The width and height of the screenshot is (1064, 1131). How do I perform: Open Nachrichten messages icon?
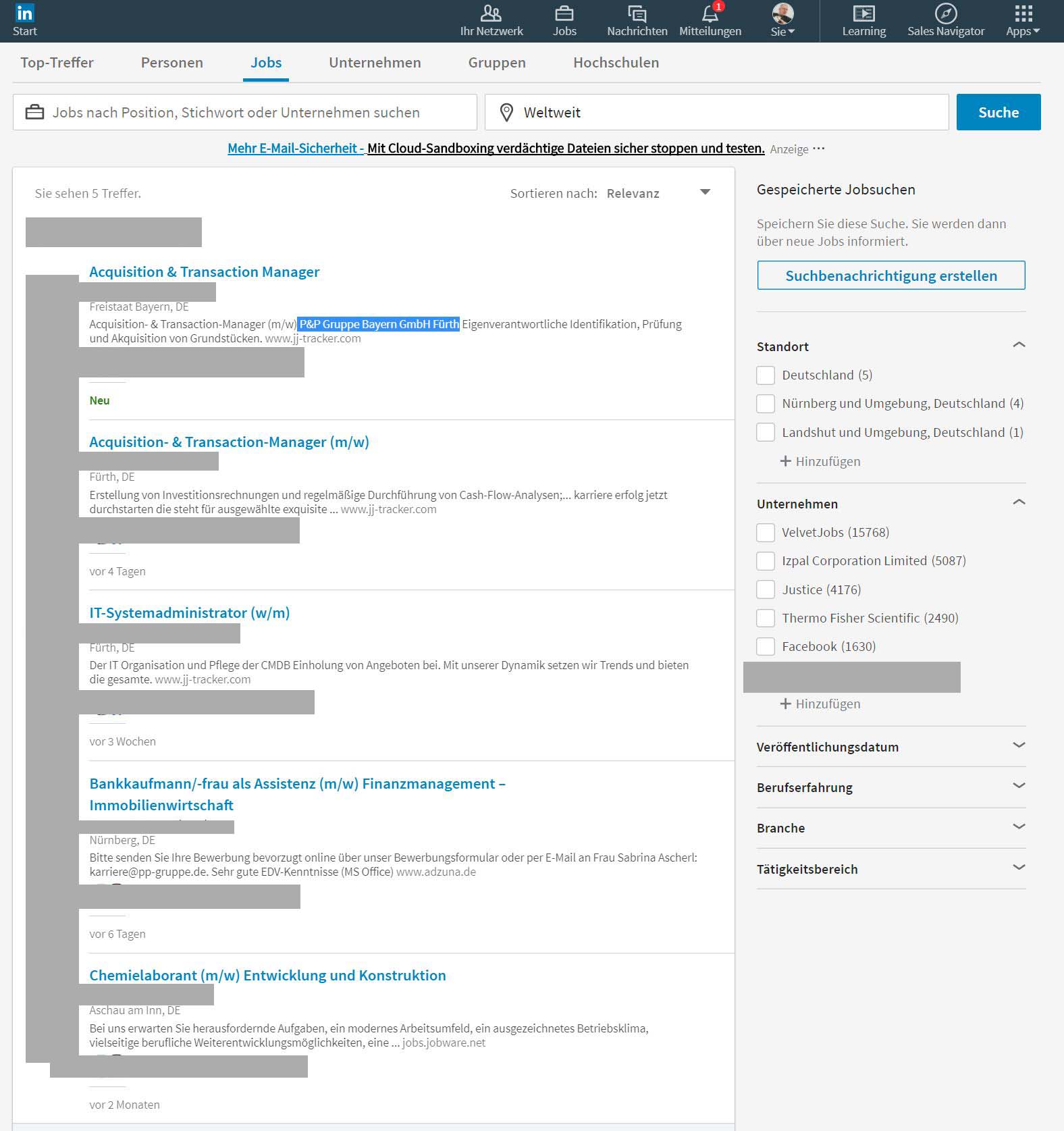pos(637,20)
